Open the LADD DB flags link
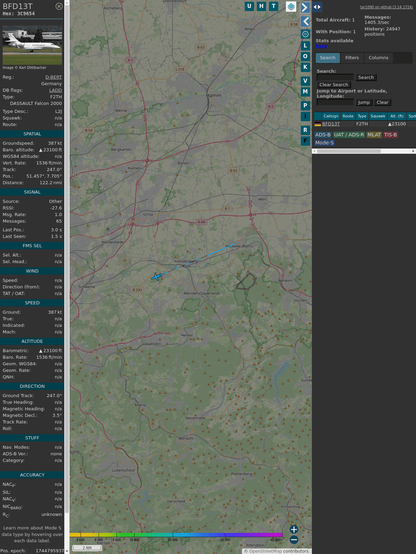 55,90
